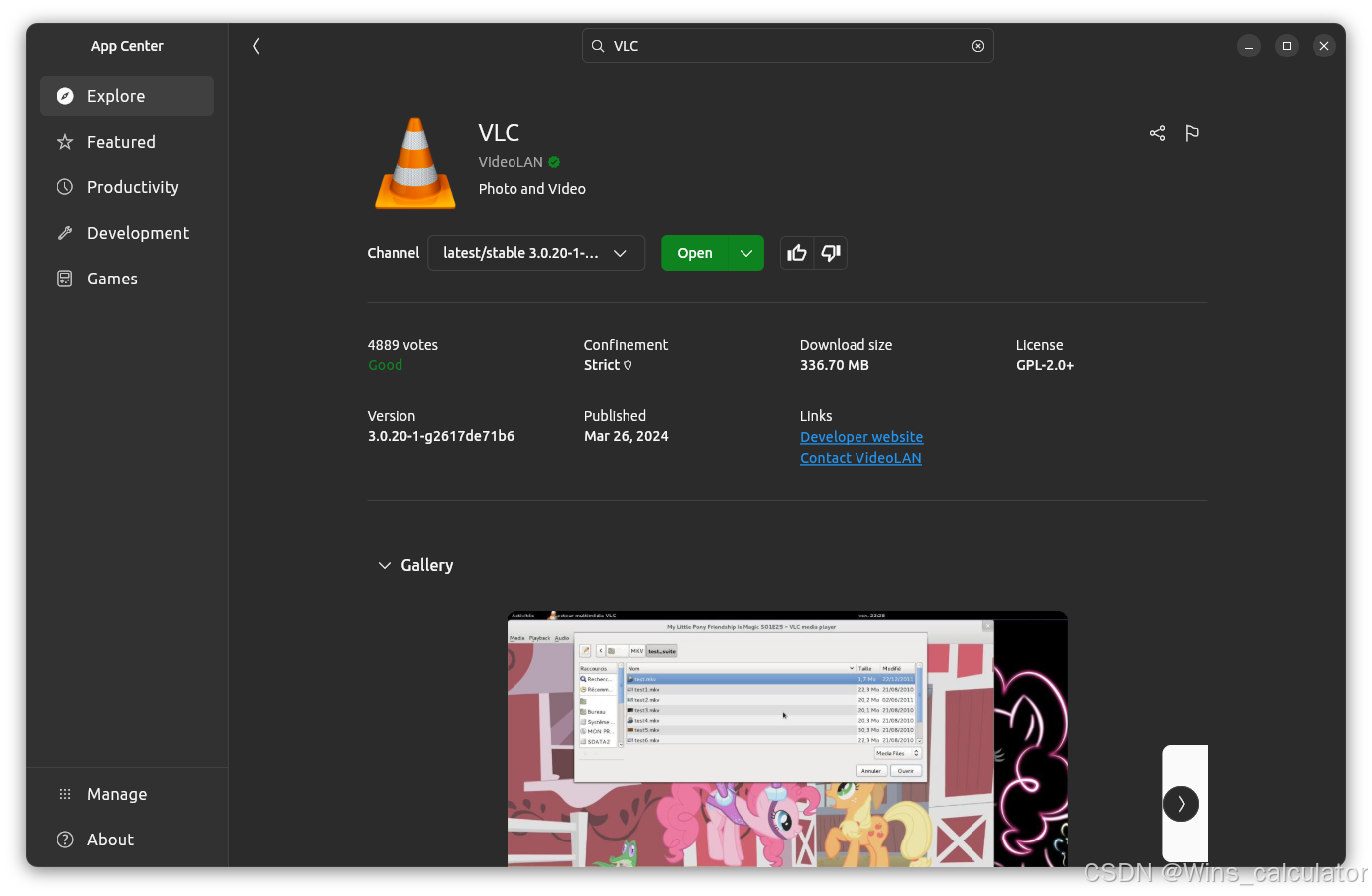This screenshot has height=896, width=1372.
Task: Follow the Contact VideoLAN link
Action: (860, 458)
